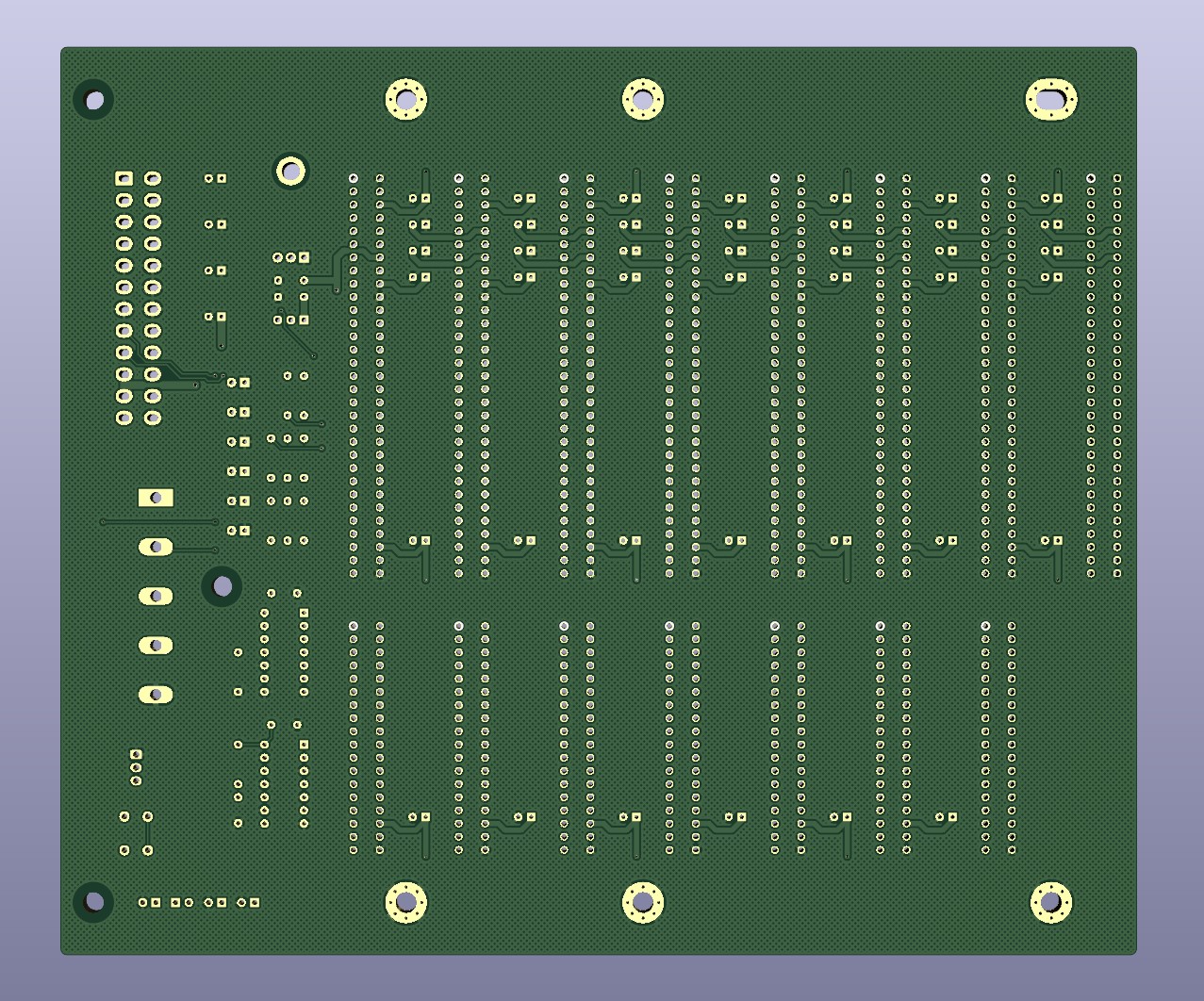Click the lone large via below the top-left hole
The height and width of the screenshot is (1001, 1204).
click(x=289, y=171)
